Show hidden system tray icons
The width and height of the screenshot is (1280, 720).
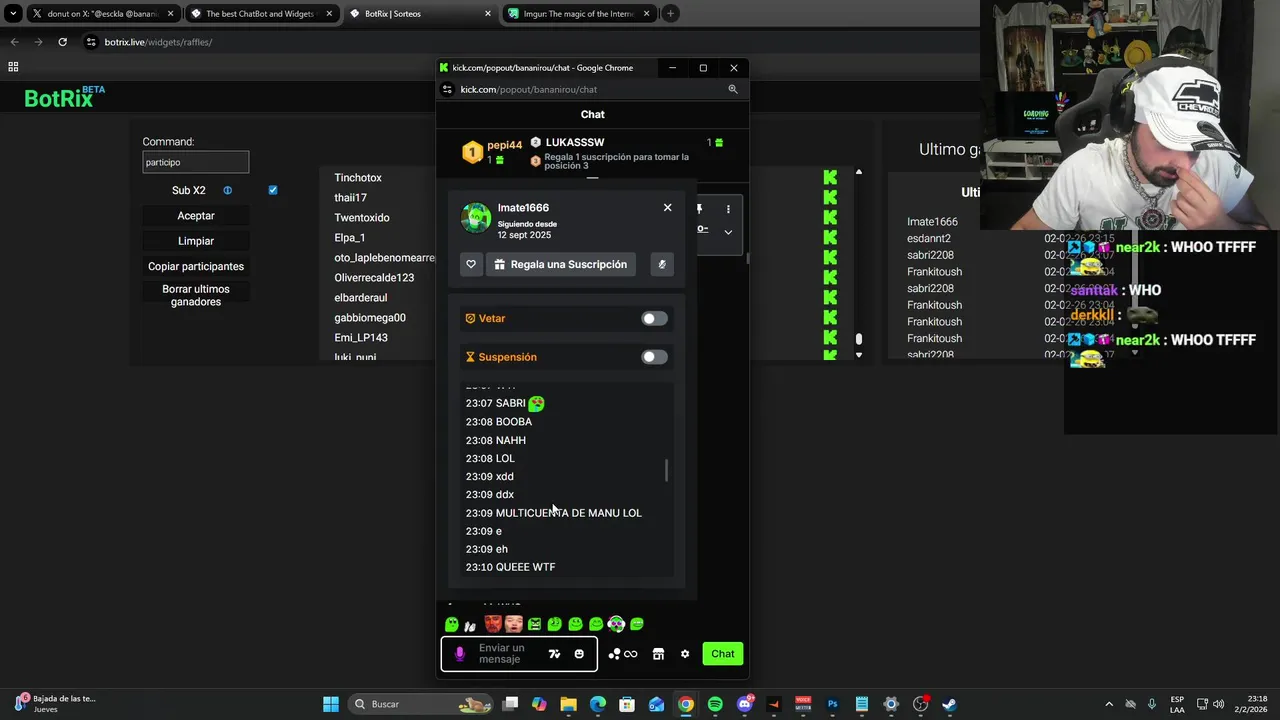click(x=1108, y=704)
